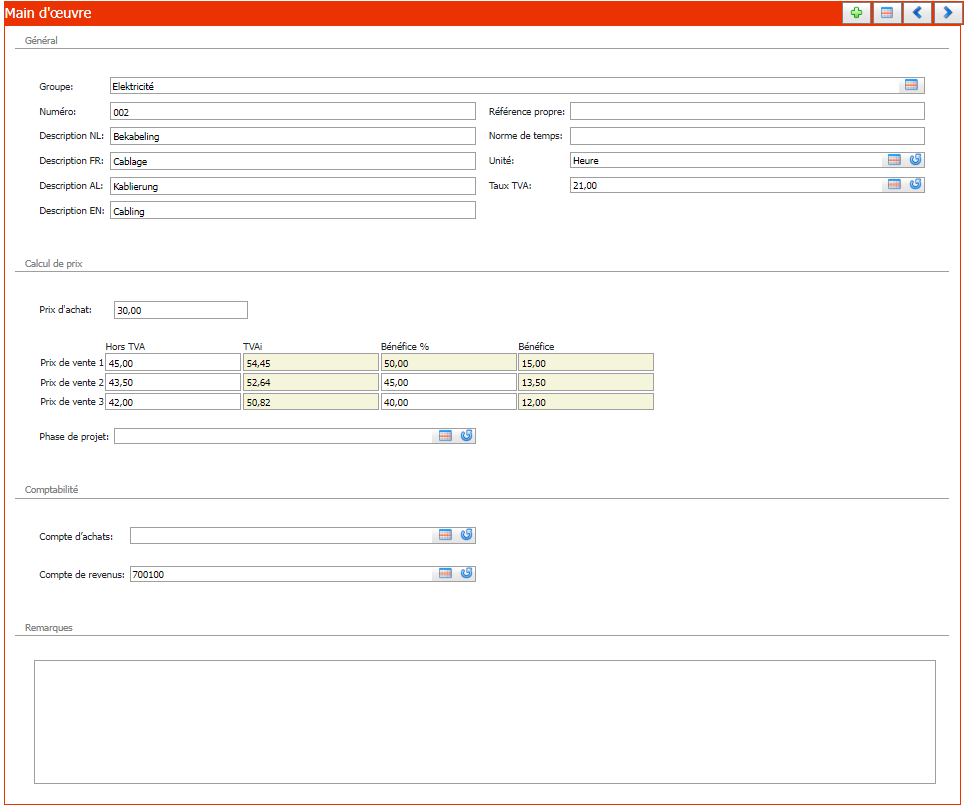Go to next record arrow
Screen dimensions: 970x811
click(x=947, y=13)
